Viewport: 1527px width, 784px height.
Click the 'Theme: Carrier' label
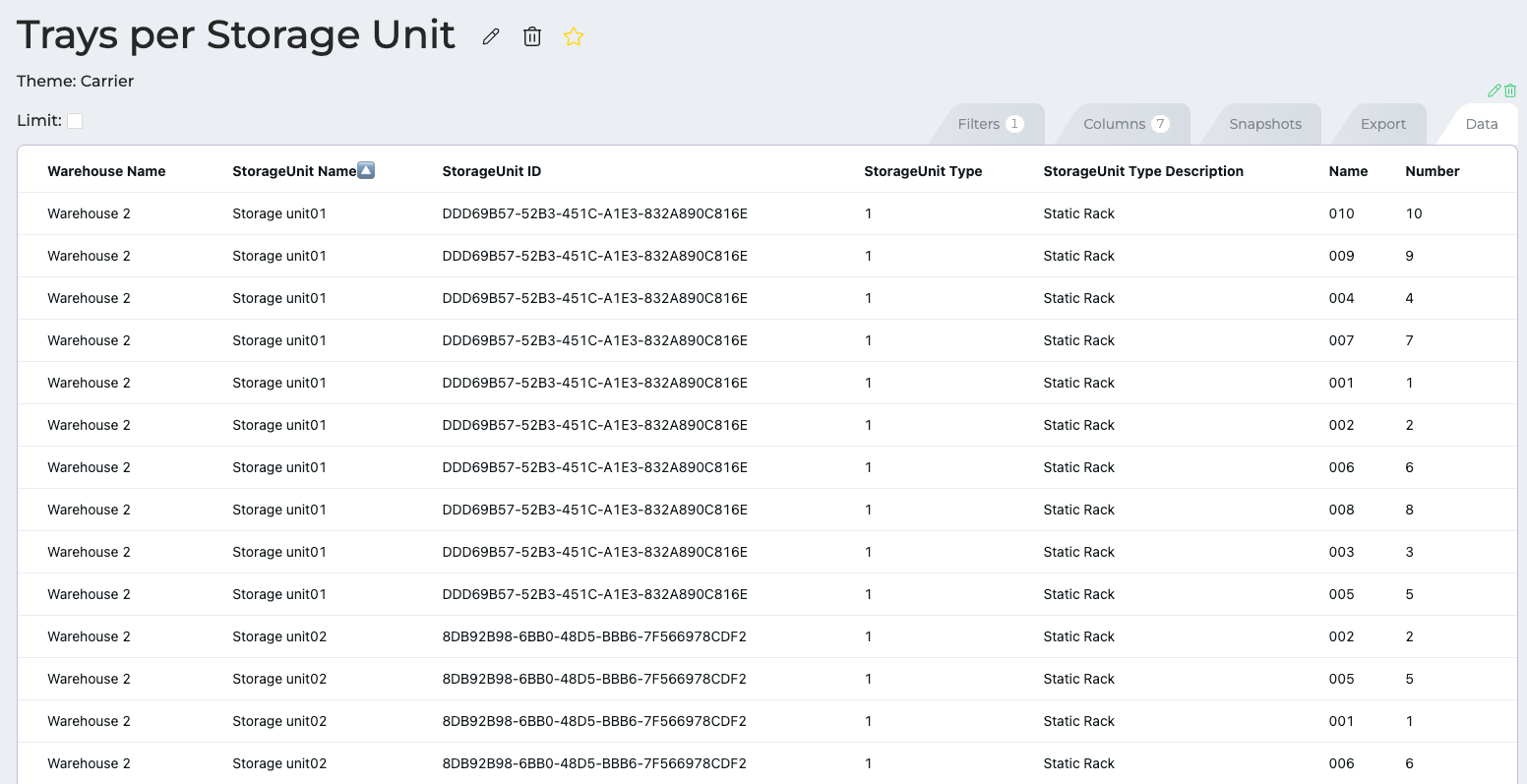click(76, 81)
